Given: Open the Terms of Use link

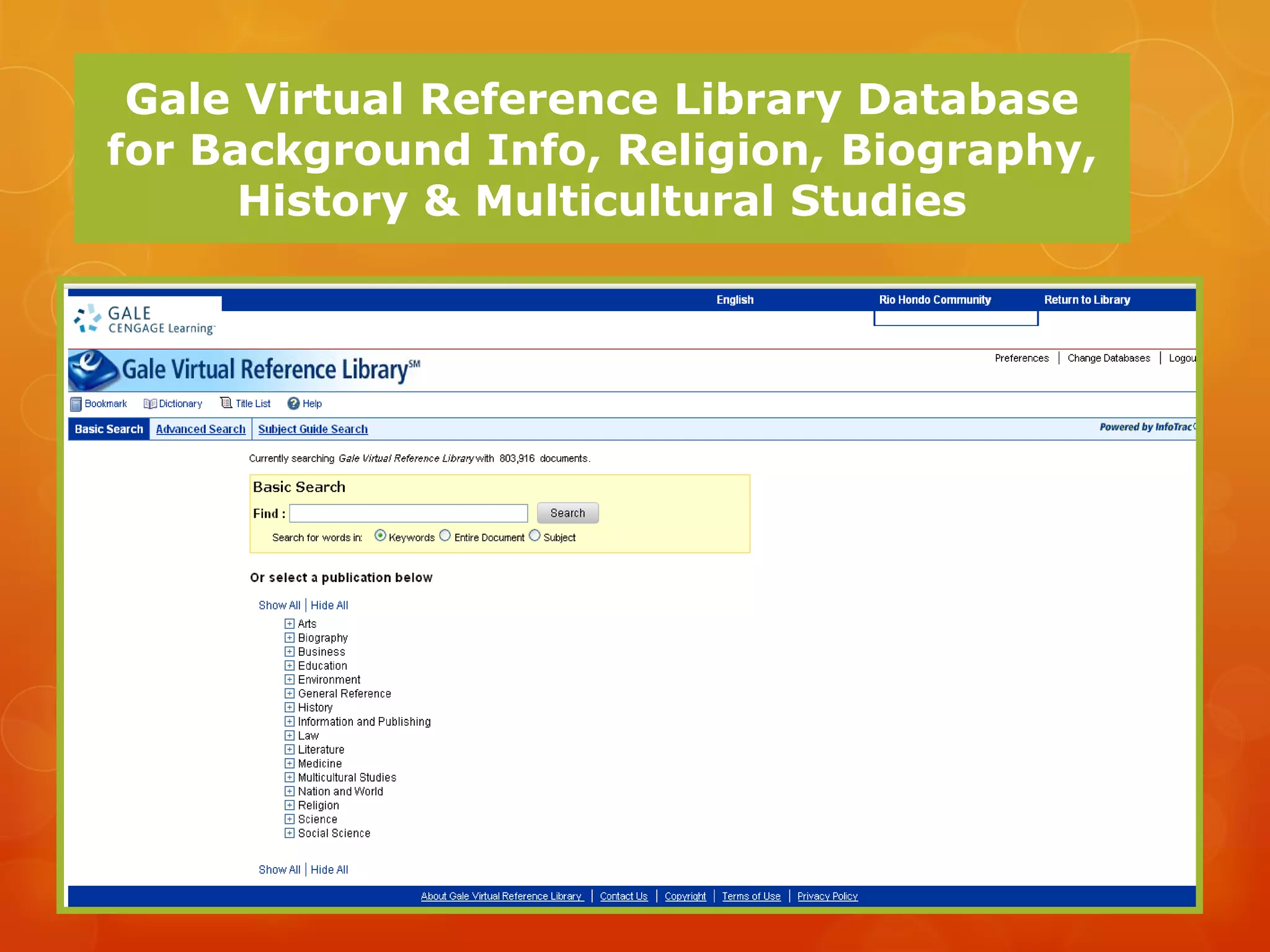Looking at the screenshot, I should pos(751,896).
